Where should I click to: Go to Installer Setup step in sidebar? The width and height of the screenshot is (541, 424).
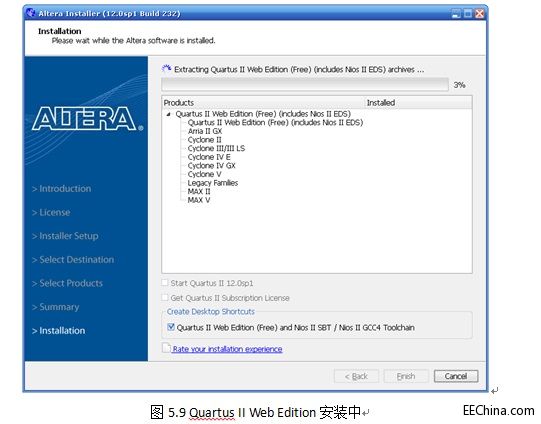tap(65, 236)
